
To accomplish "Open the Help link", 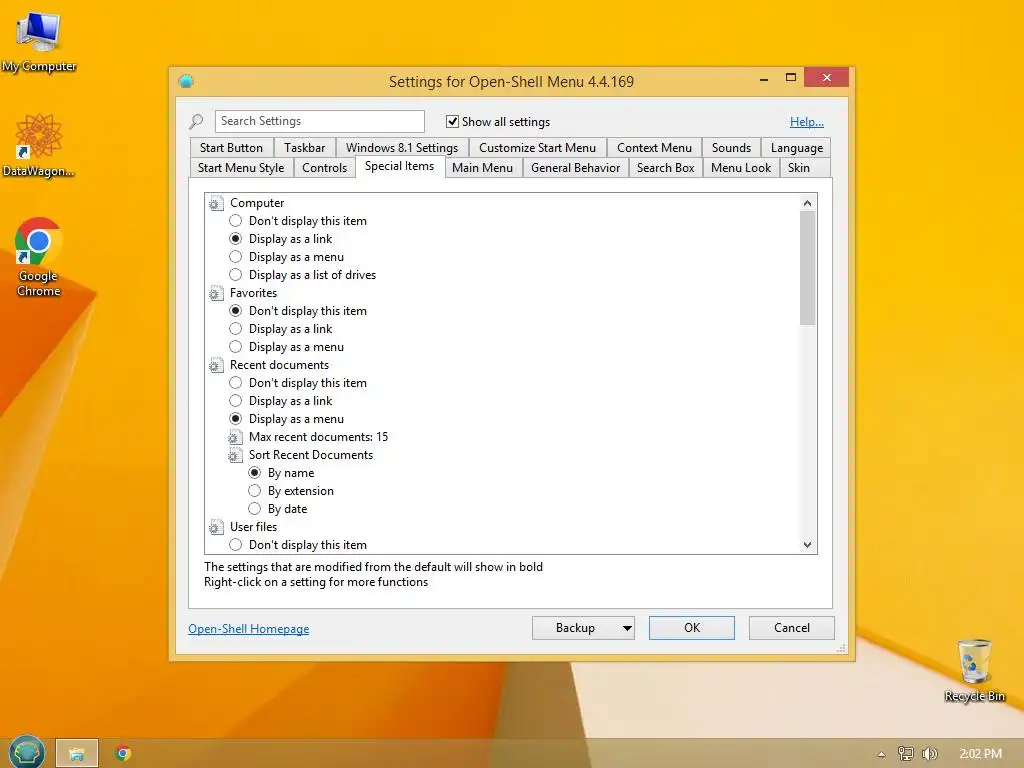I will click(807, 122).
